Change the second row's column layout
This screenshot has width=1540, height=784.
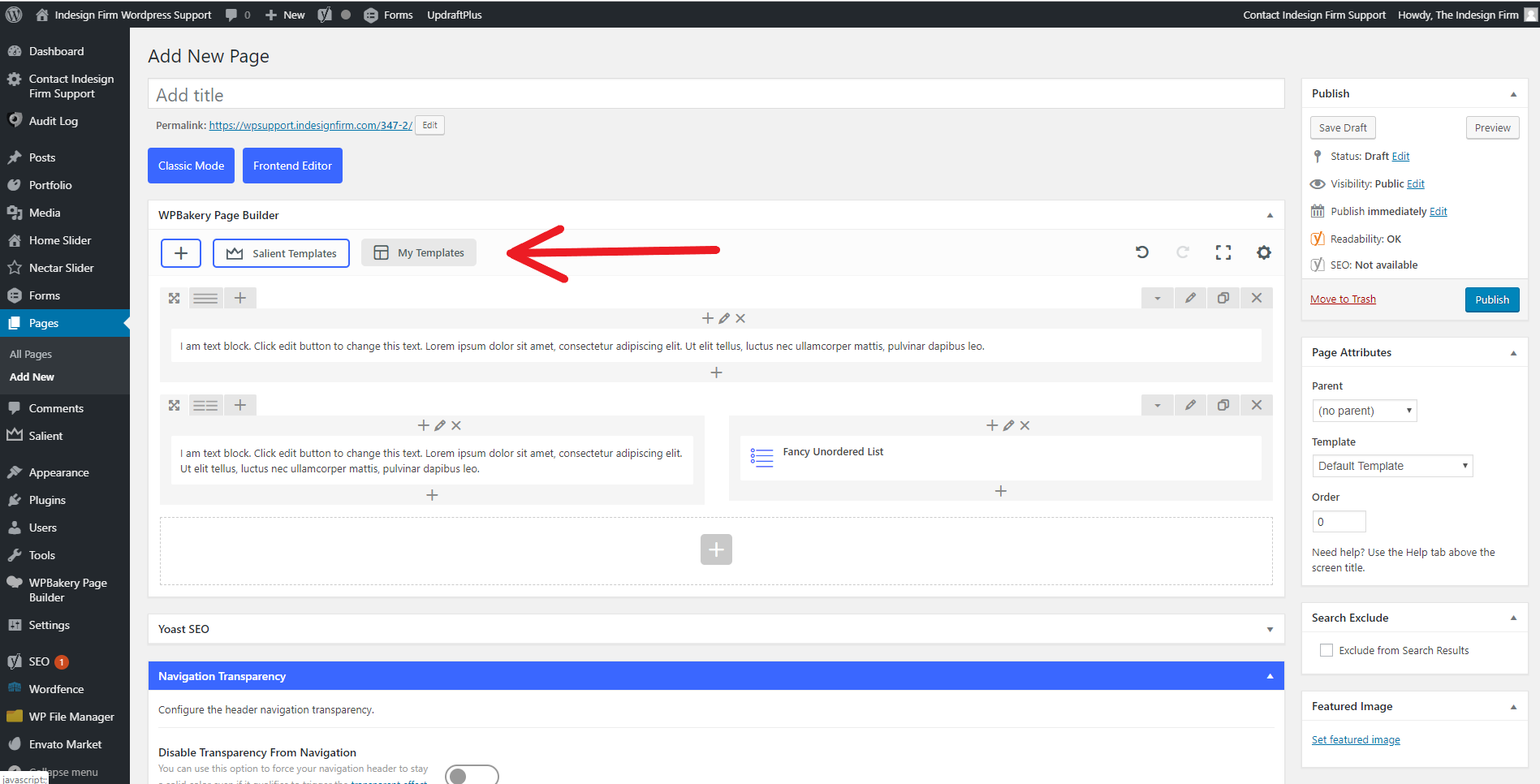click(205, 405)
